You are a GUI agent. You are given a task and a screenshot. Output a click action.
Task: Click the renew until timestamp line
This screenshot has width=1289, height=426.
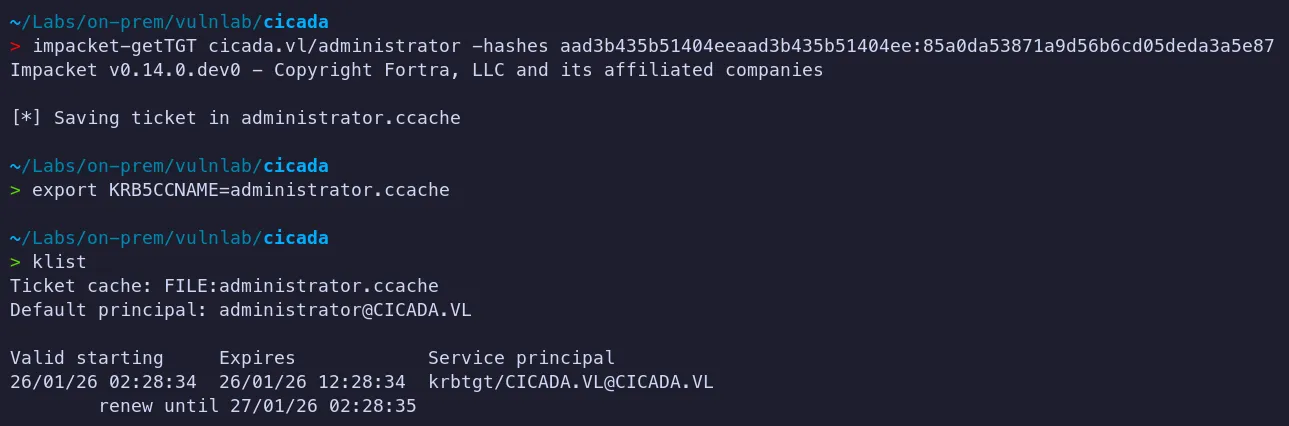257,406
